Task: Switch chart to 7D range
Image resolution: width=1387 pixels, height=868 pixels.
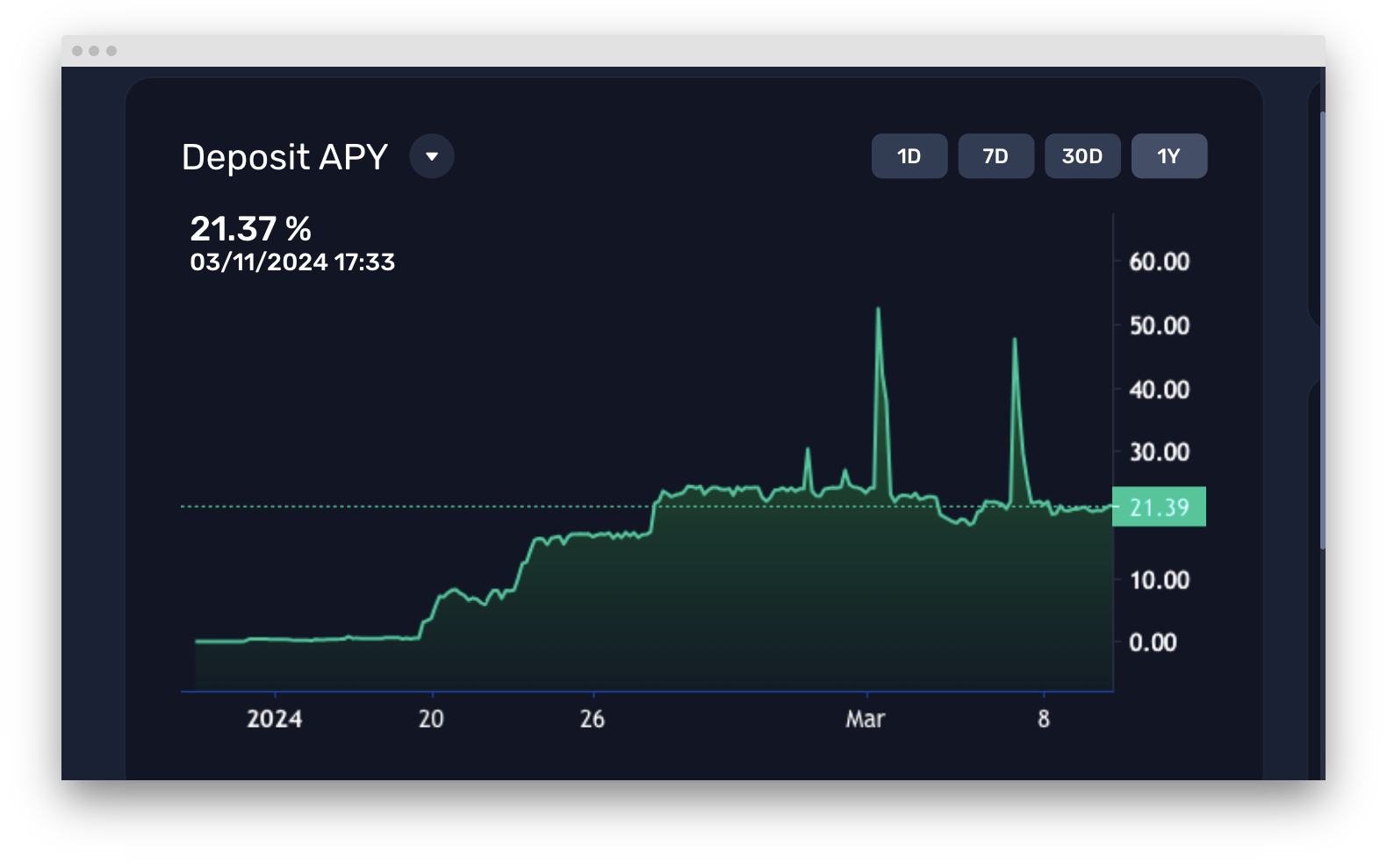Action: coord(995,156)
